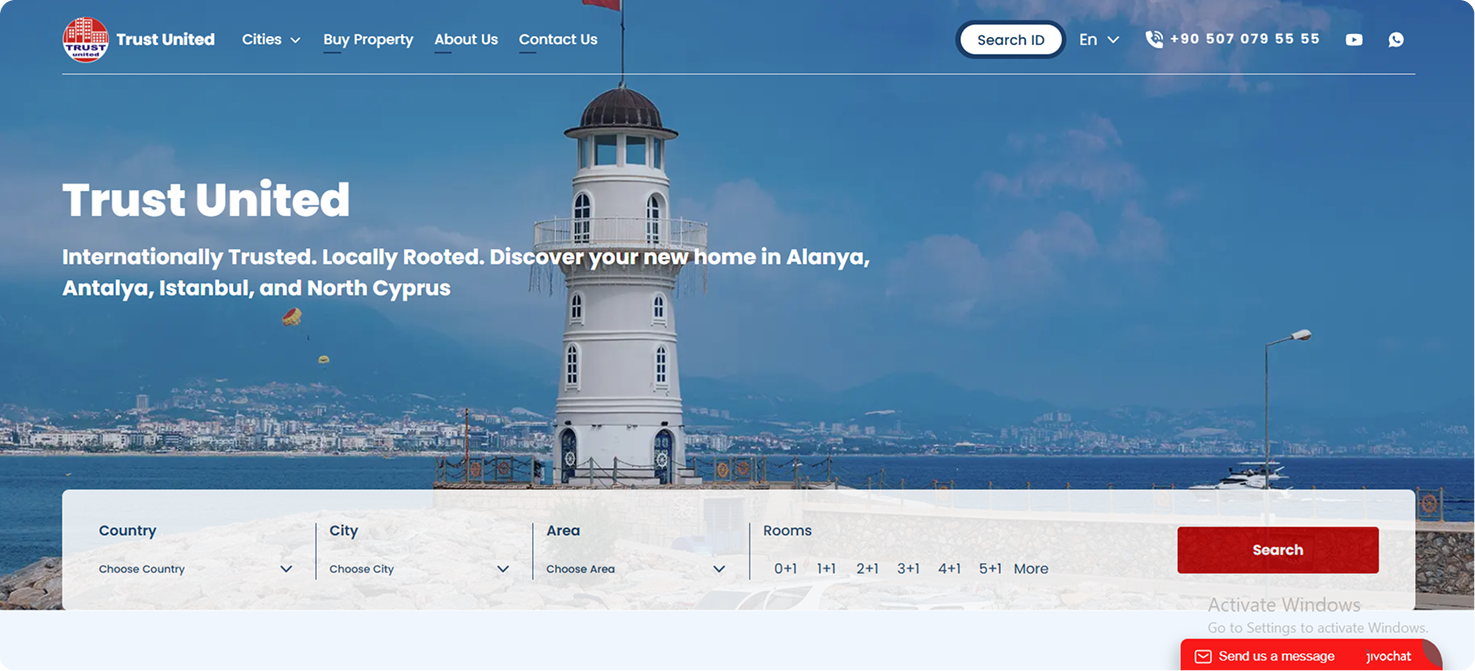Screen dimensions: 1475x671
Task: Select the 0+1 rooms option
Action: point(786,569)
